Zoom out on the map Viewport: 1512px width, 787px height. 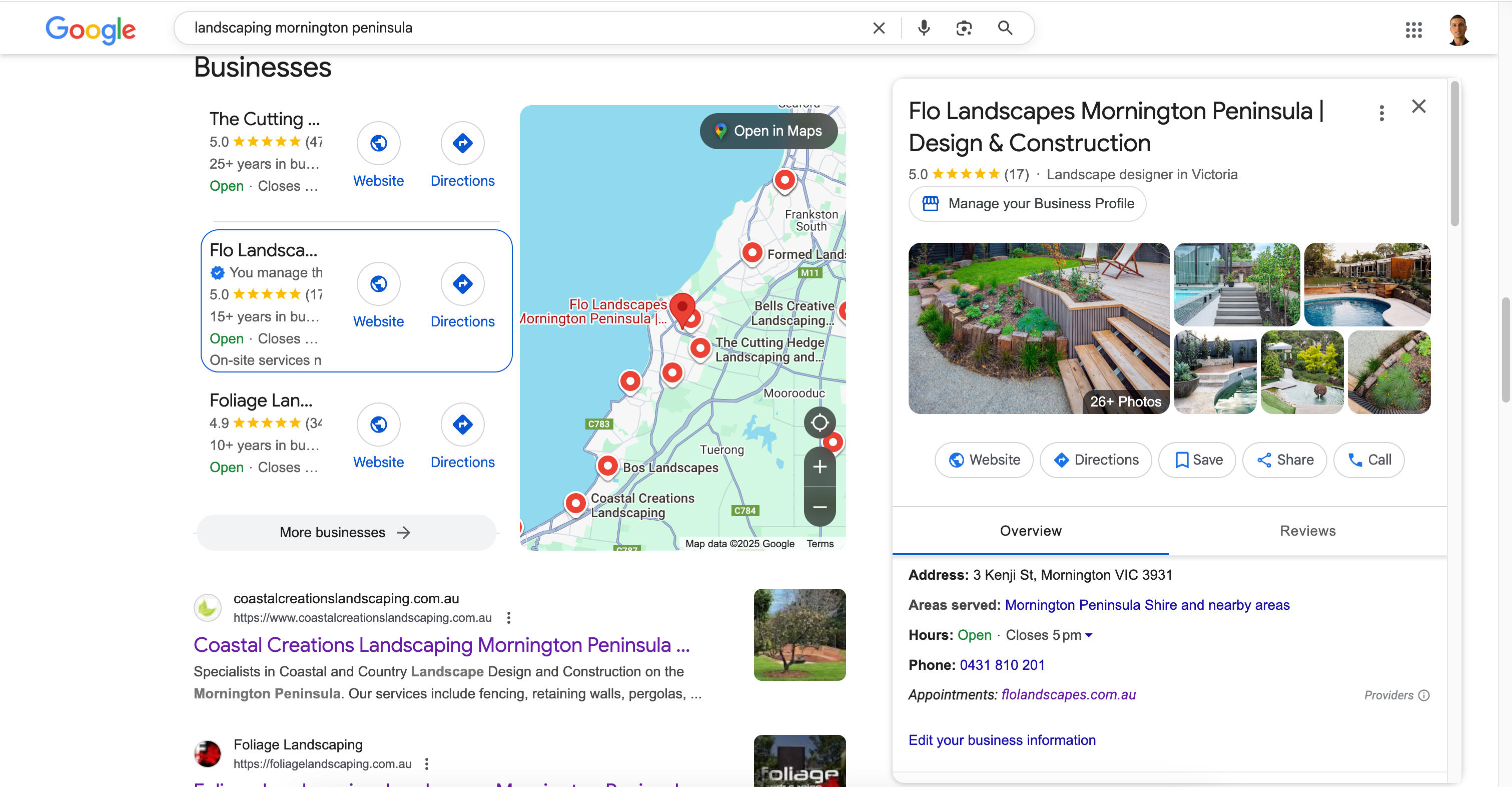(x=820, y=506)
